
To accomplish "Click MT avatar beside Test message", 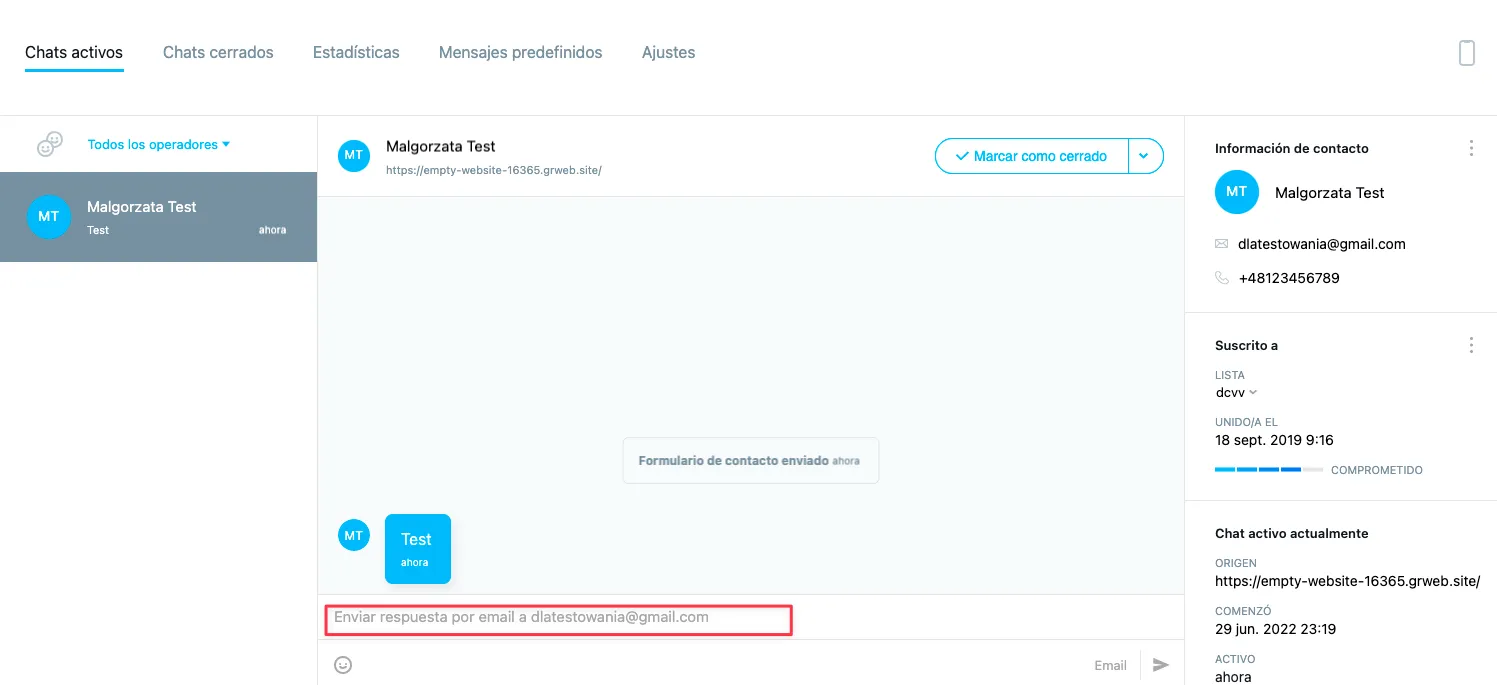I will (x=354, y=535).
